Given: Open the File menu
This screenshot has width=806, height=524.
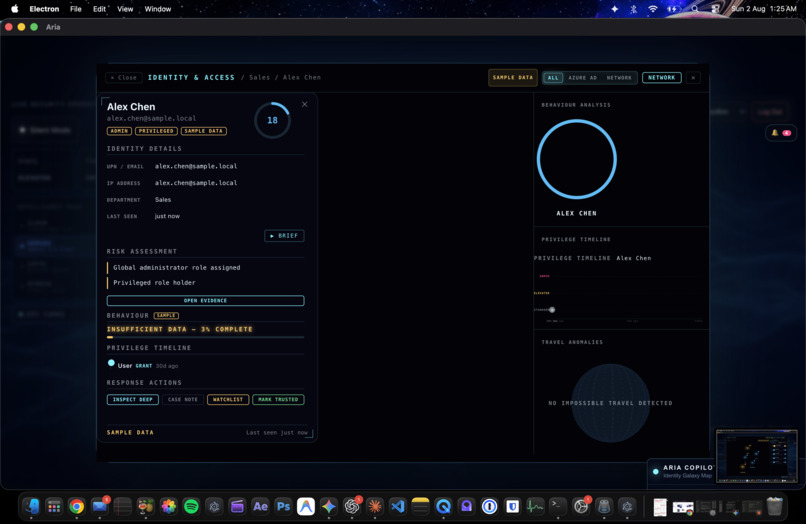Looking at the screenshot, I should point(76,9).
